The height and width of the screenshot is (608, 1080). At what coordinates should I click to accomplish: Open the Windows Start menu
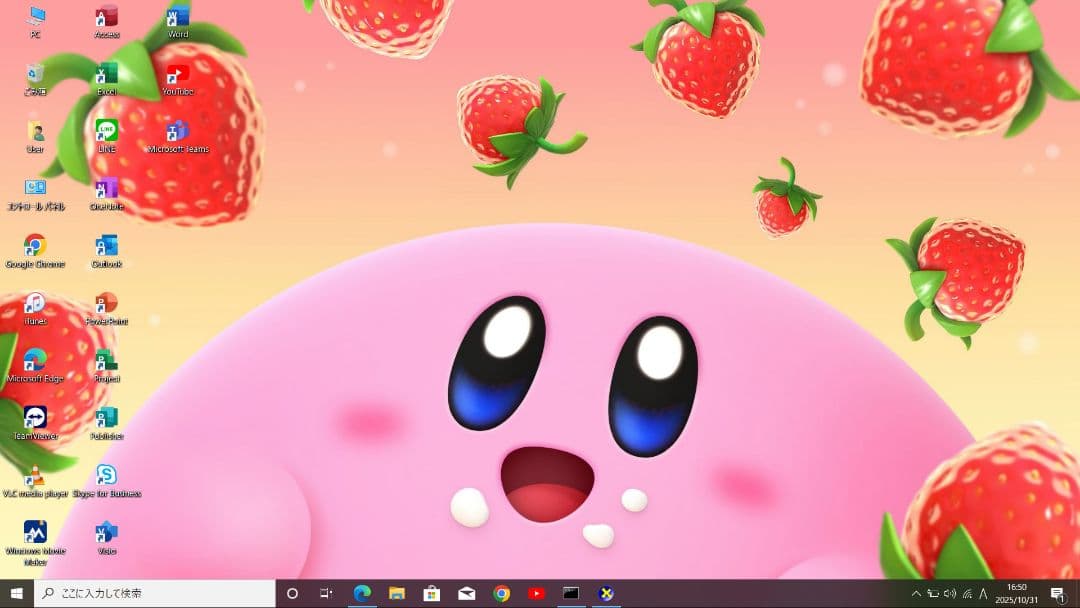coord(16,593)
